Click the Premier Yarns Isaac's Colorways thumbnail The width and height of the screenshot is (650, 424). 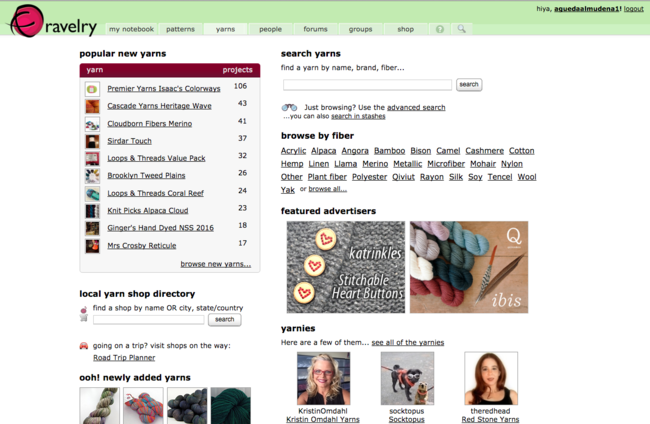pos(92,89)
